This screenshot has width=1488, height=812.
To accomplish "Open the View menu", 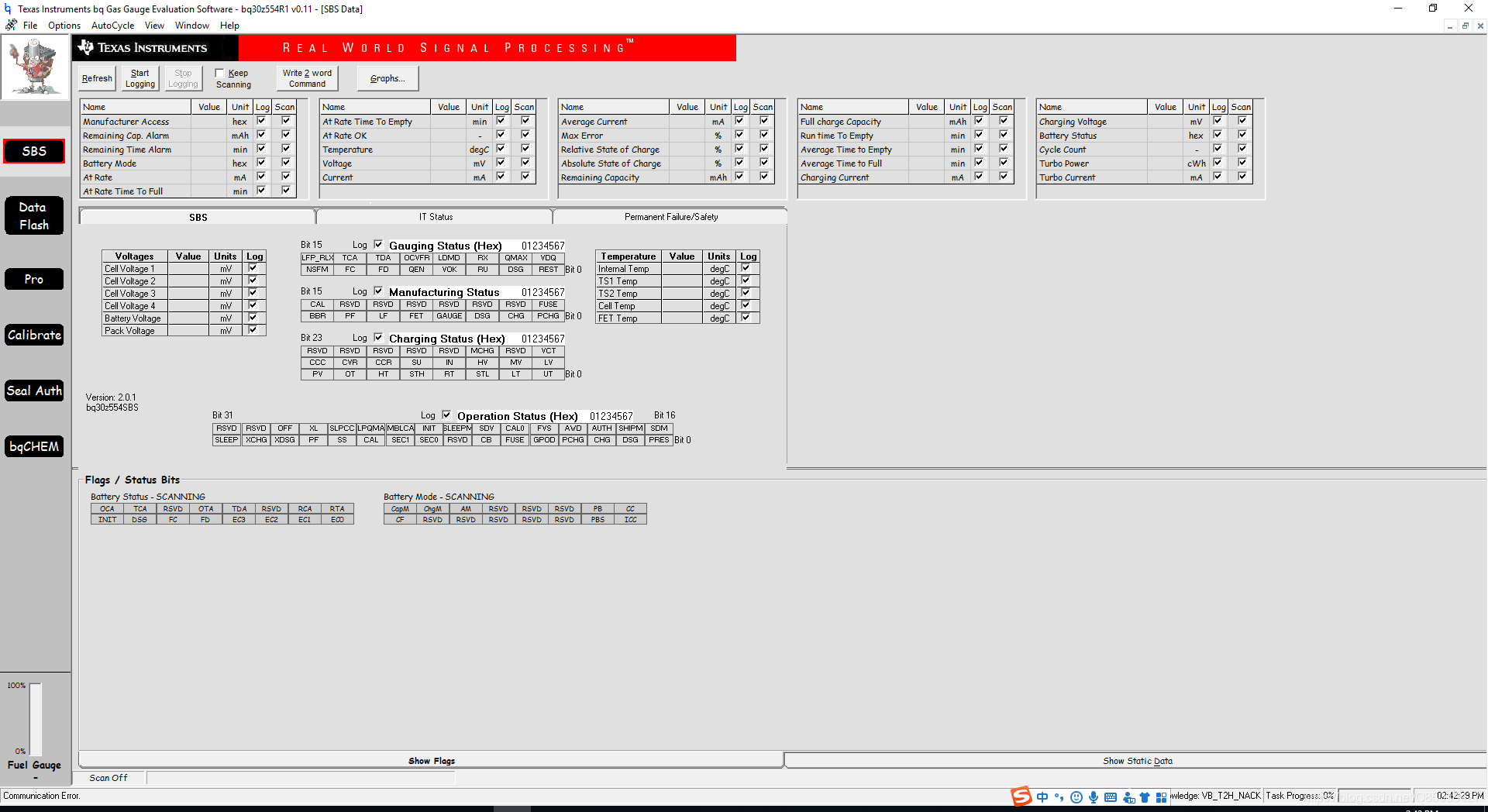I will pos(154,26).
